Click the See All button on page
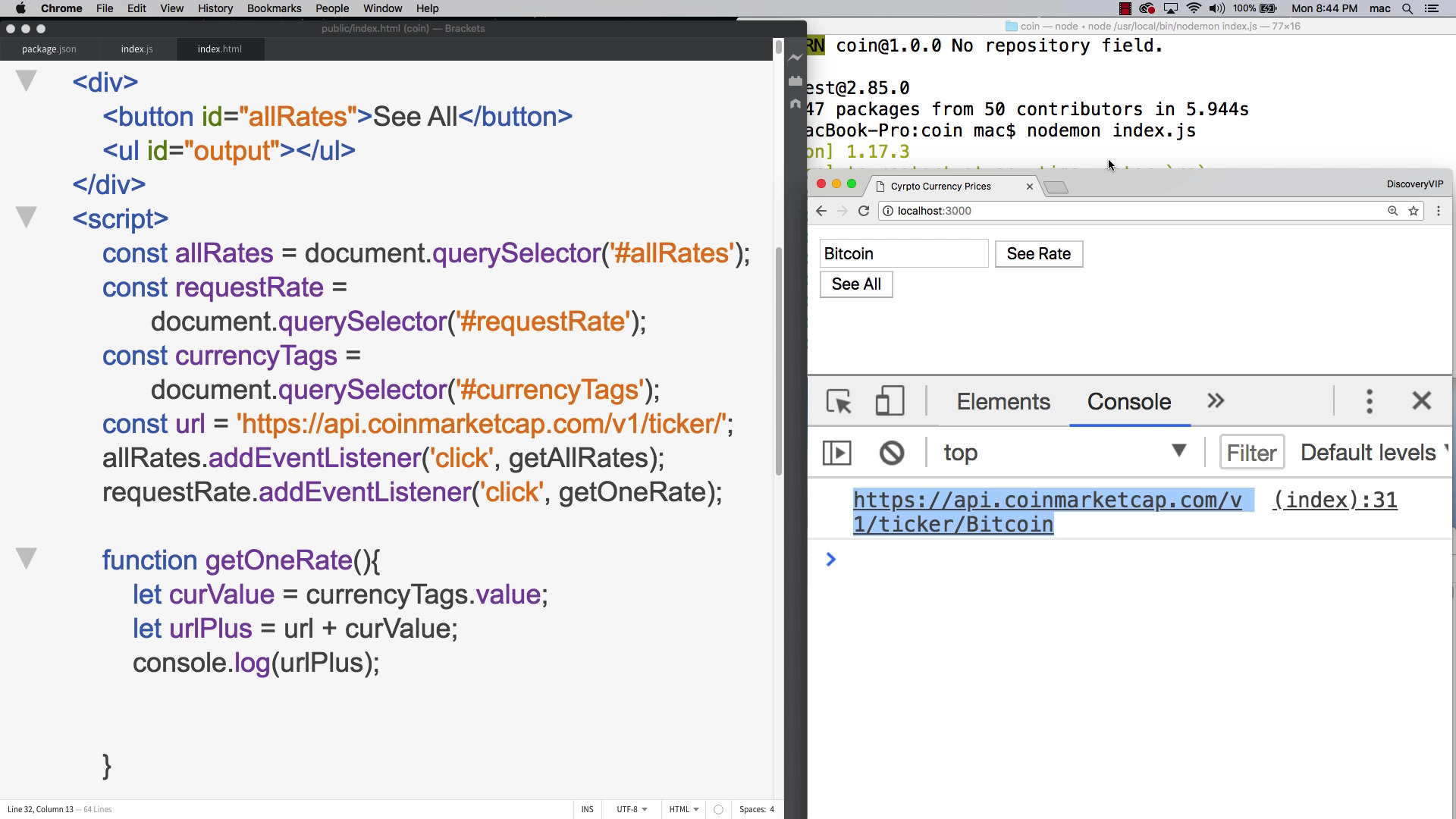This screenshot has width=1456, height=819. click(x=856, y=284)
